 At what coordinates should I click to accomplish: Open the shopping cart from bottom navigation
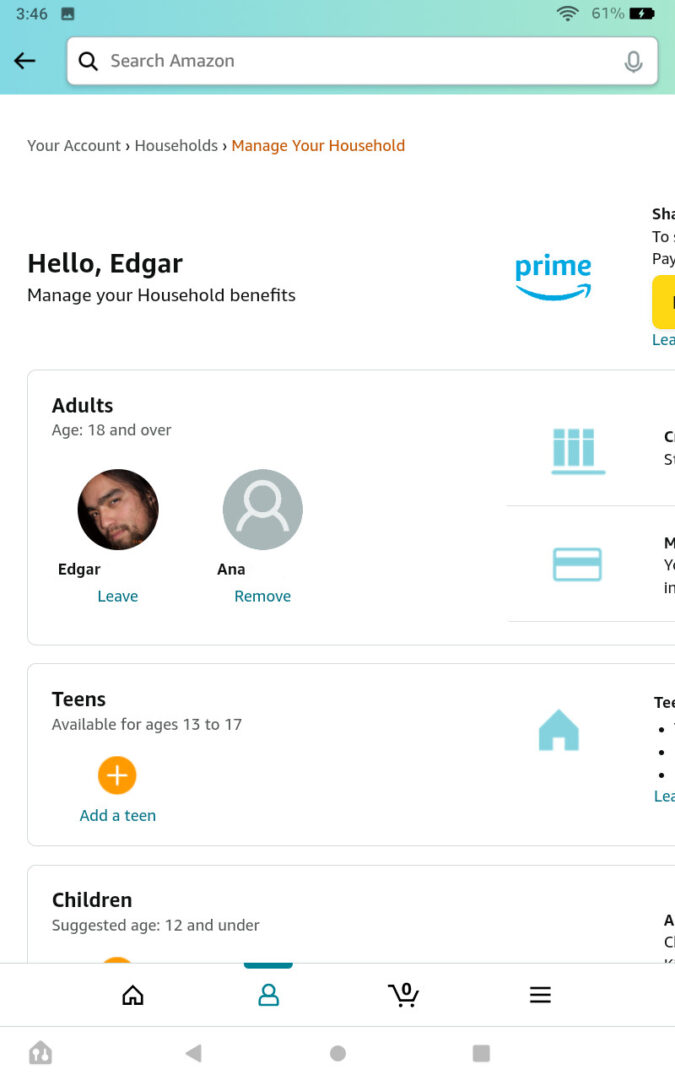tap(404, 994)
